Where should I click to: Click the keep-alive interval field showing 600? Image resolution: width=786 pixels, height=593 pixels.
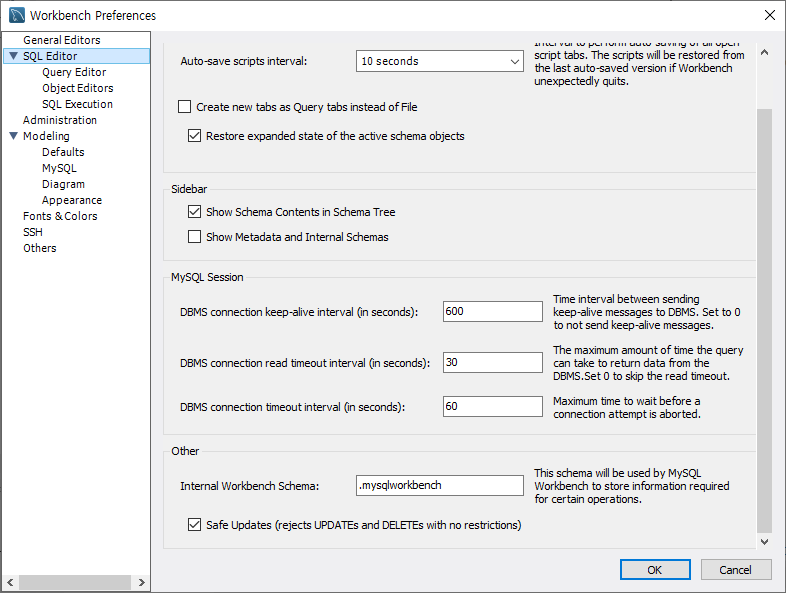(x=493, y=311)
